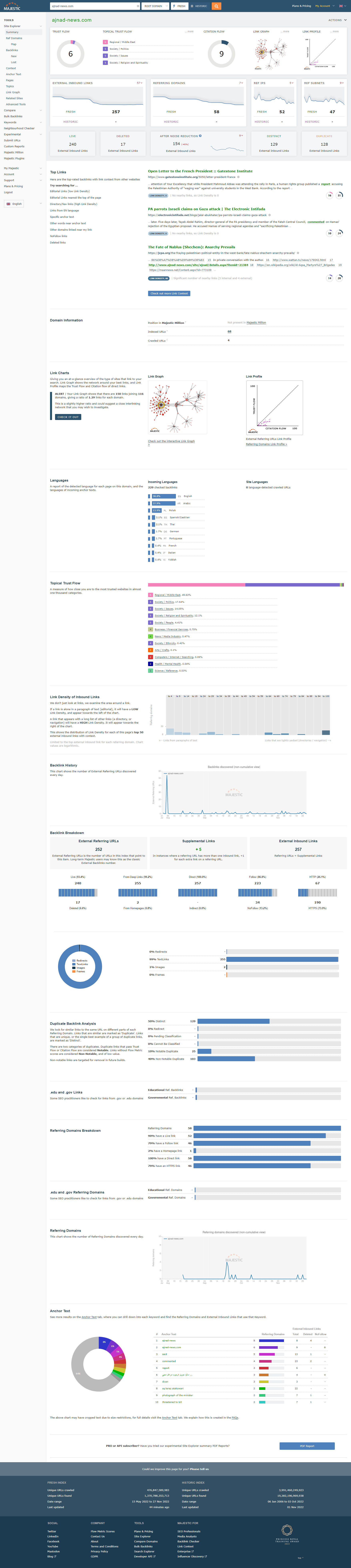351x1568 pixels.
Task: Open the Flow Metric Scores footer link
Action: point(103,1532)
